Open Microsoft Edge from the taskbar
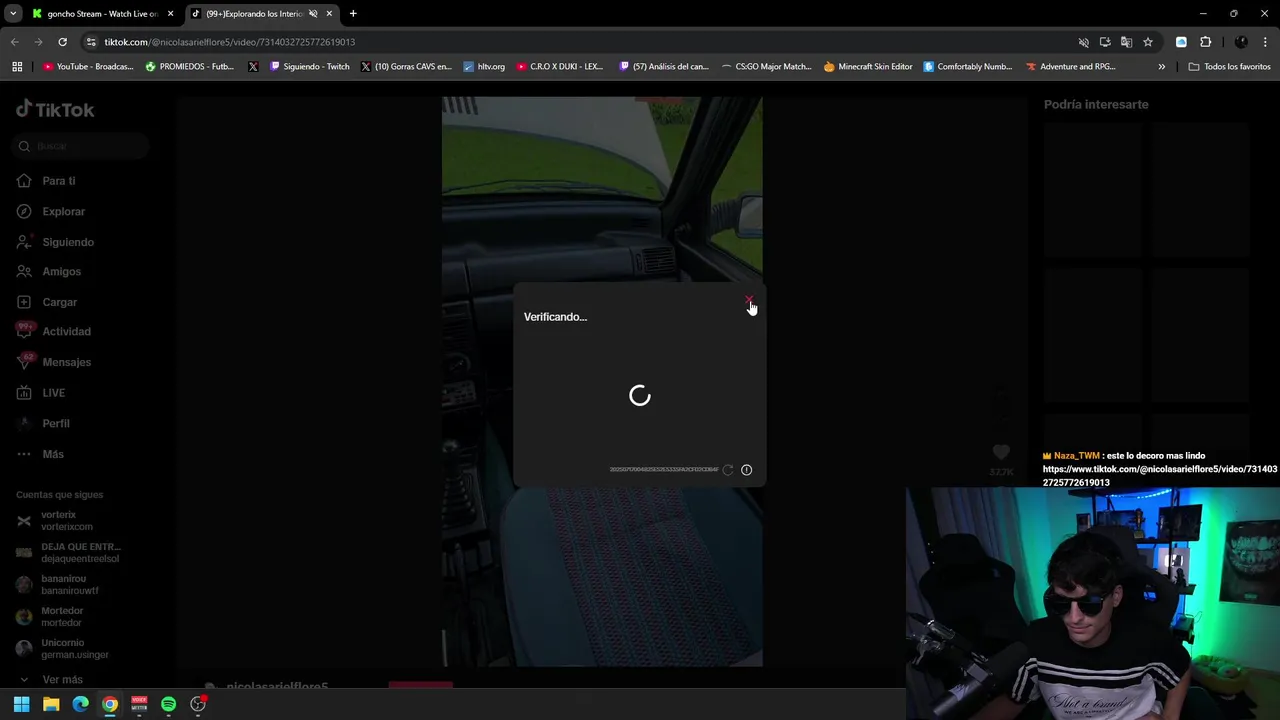 pos(80,705)
